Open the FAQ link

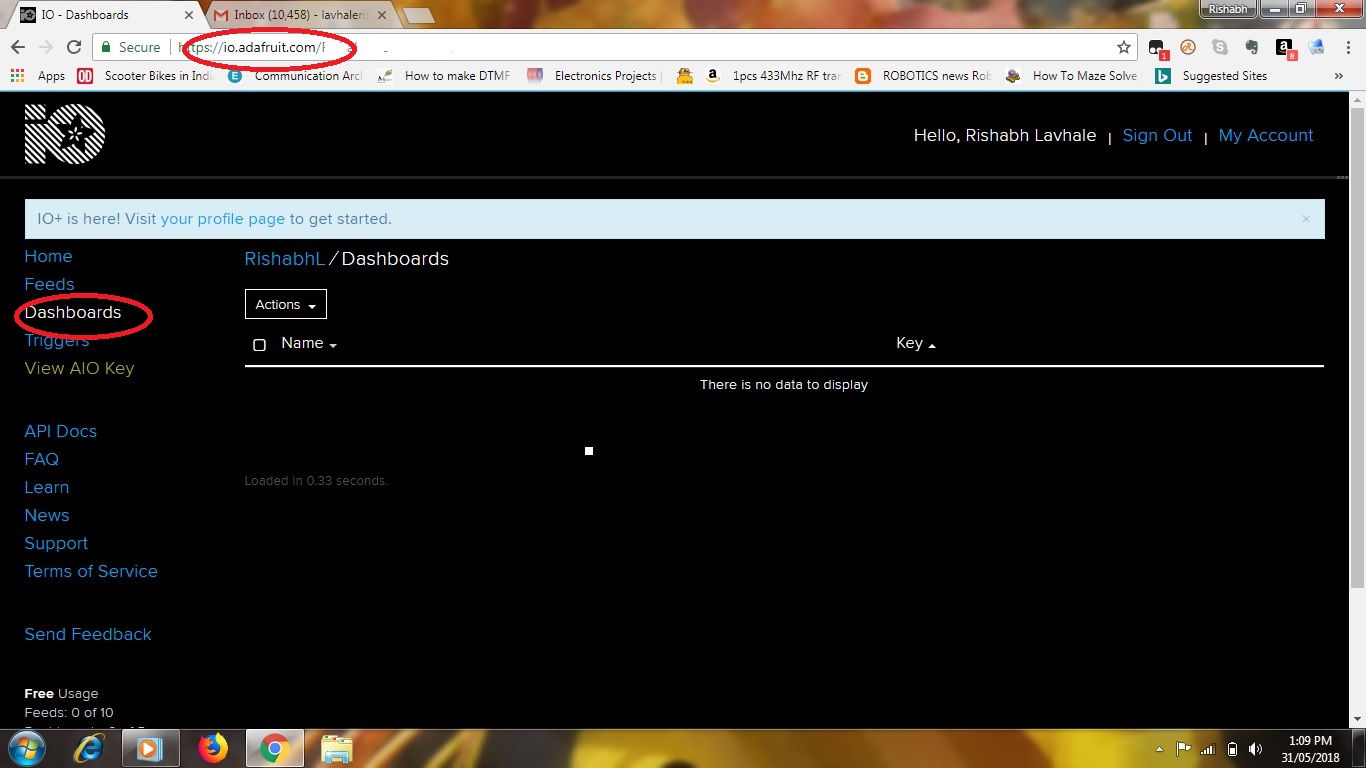(x=42, y=459)
